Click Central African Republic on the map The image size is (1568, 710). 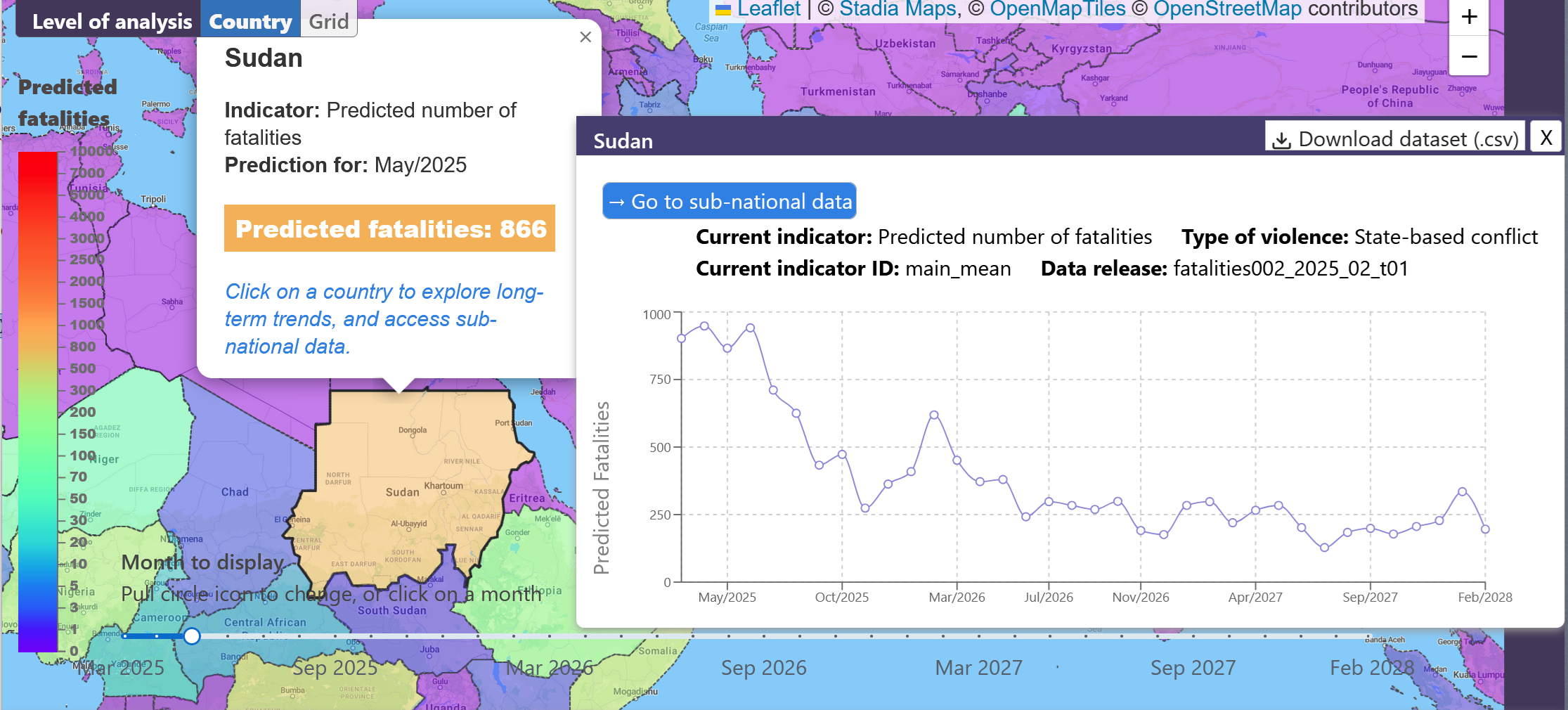(265, 622)
